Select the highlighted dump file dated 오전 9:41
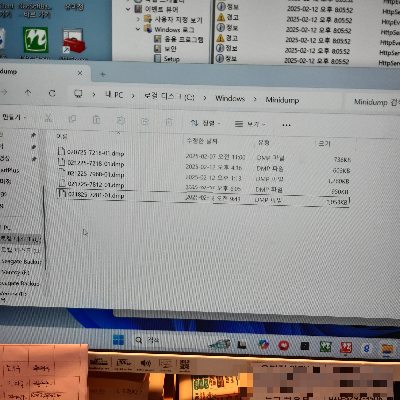Viewport: 400px width, 400px height. pyautogui.click(x=203, y=197)
